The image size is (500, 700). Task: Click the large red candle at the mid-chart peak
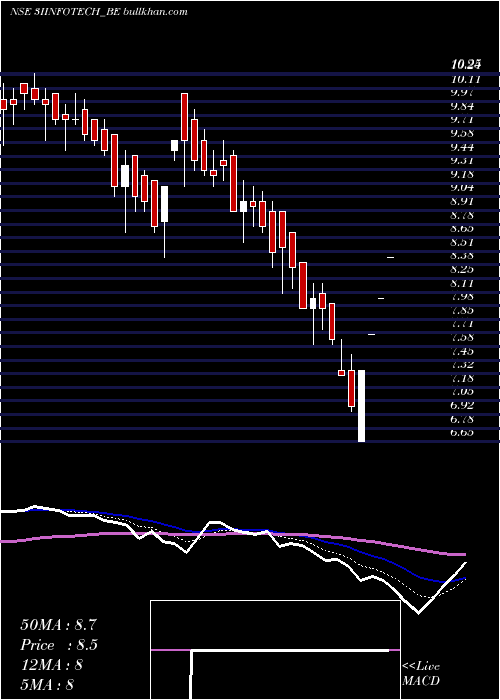click(x=184, y=117)
